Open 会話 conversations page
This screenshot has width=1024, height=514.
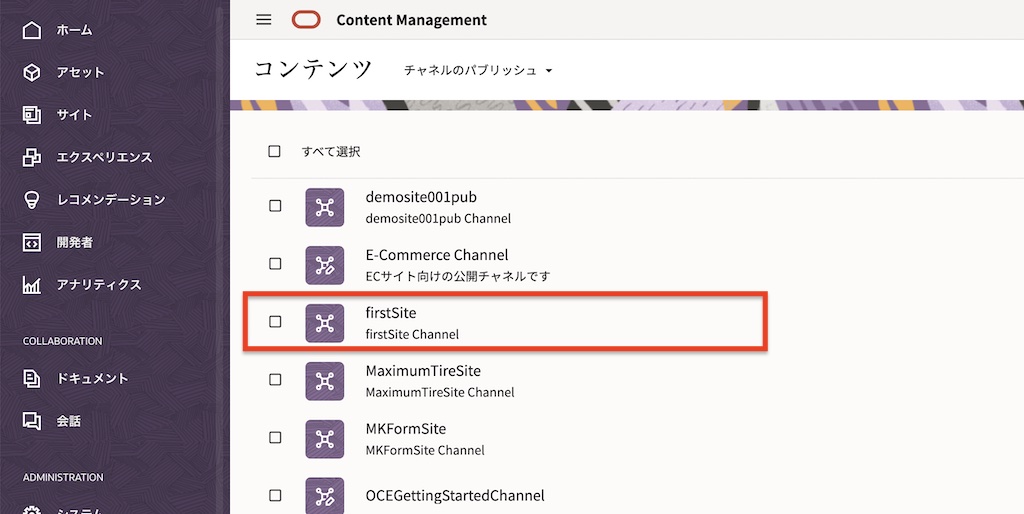tap(68, 421)
